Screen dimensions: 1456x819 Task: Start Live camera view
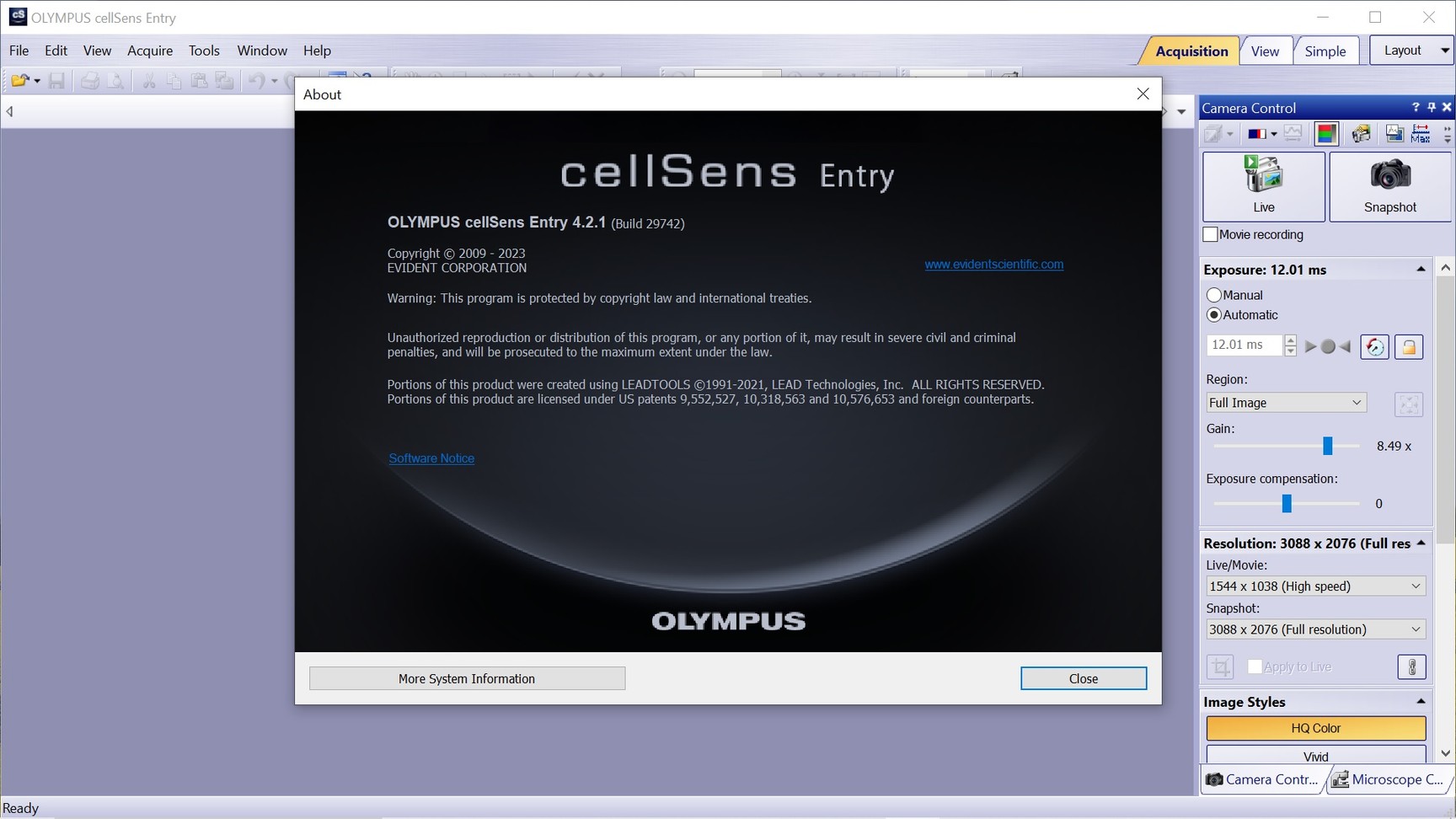[x=1263, y=186]
